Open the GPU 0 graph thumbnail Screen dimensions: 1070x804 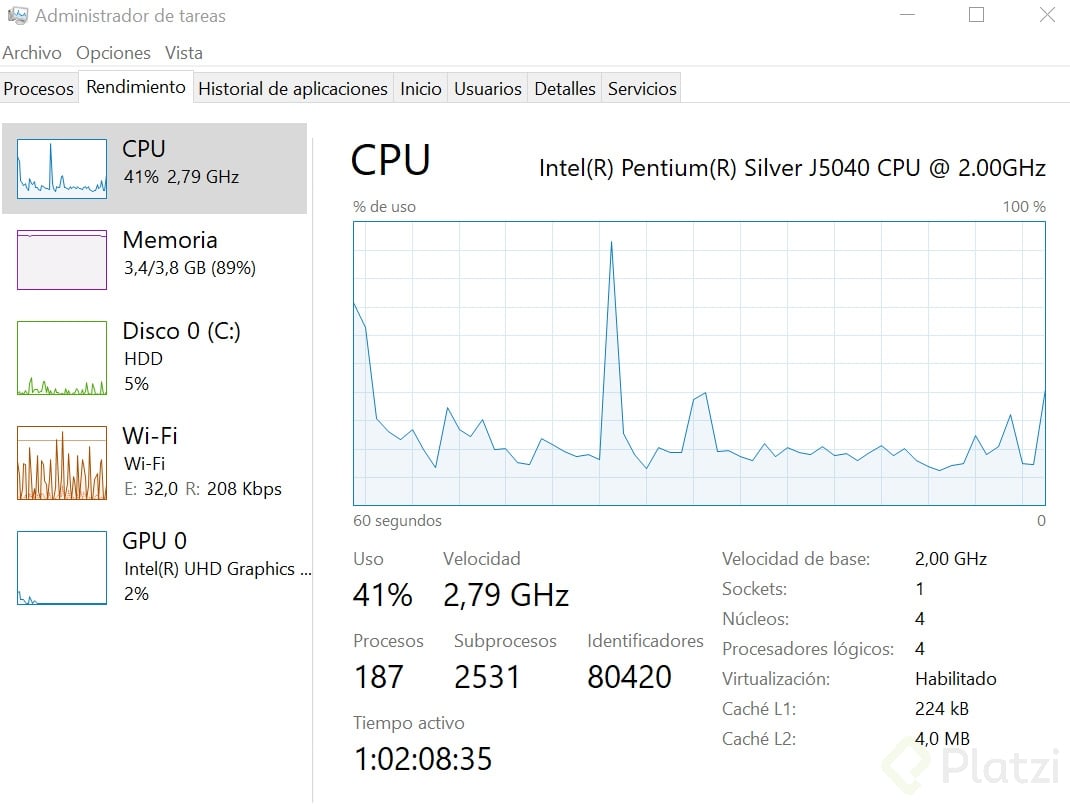pos(61,568)
